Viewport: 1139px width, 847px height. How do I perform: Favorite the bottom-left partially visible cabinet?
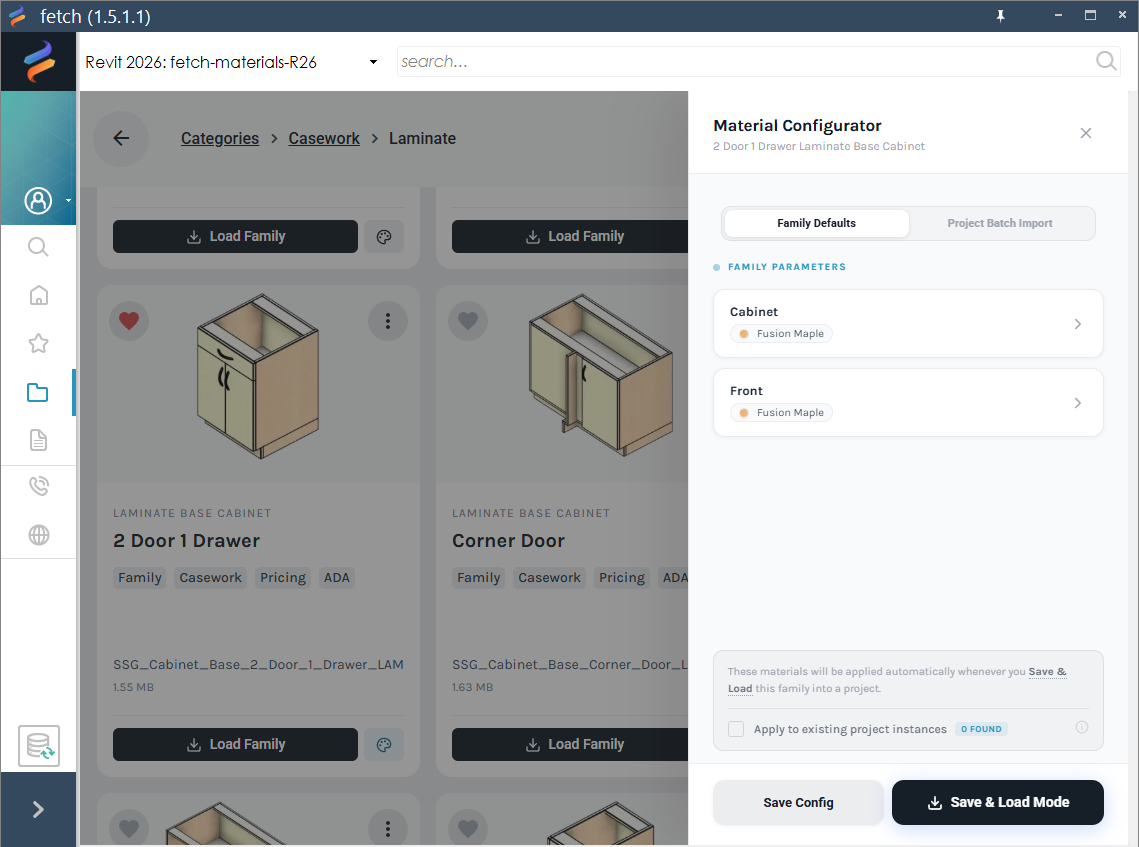pos(129,827)
